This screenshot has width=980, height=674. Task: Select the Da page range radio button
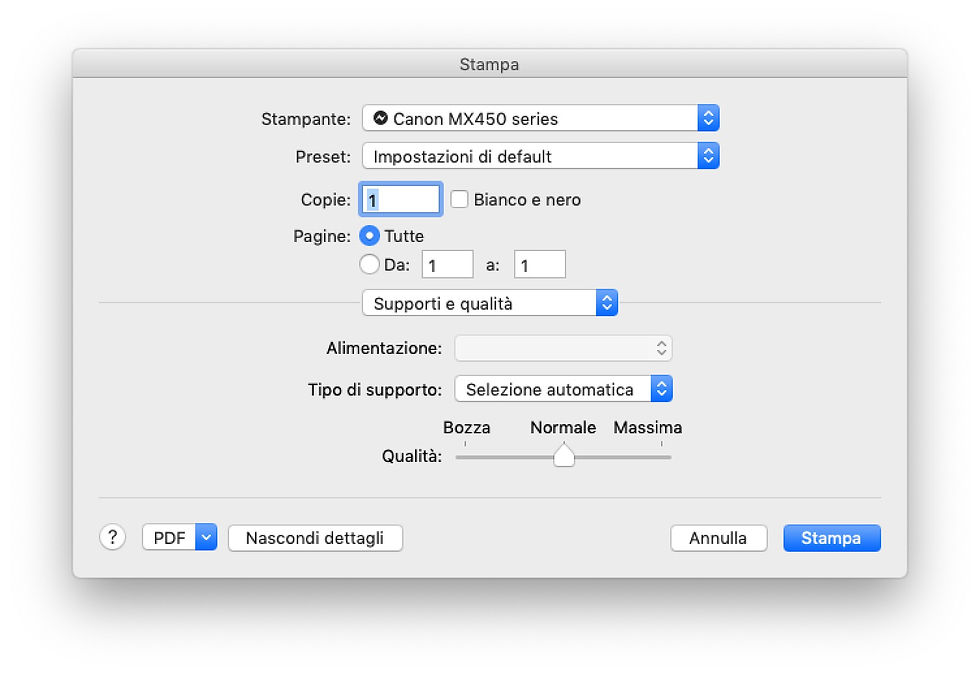369,264
